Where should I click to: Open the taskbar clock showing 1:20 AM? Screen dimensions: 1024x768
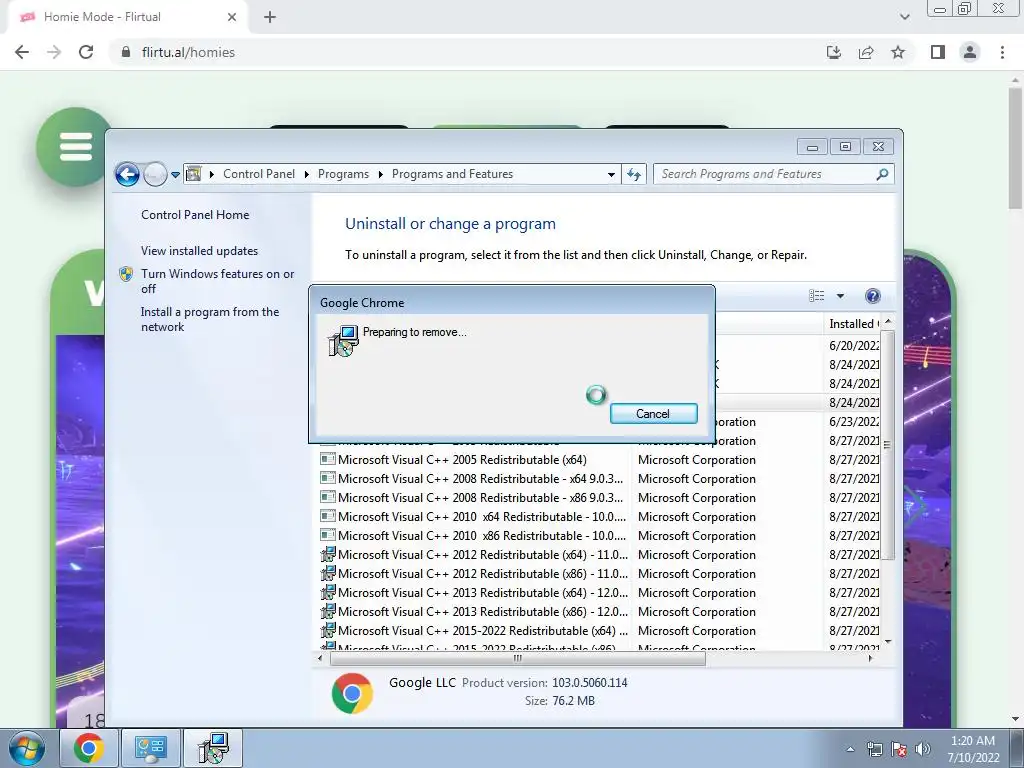[x=973, y=749]
